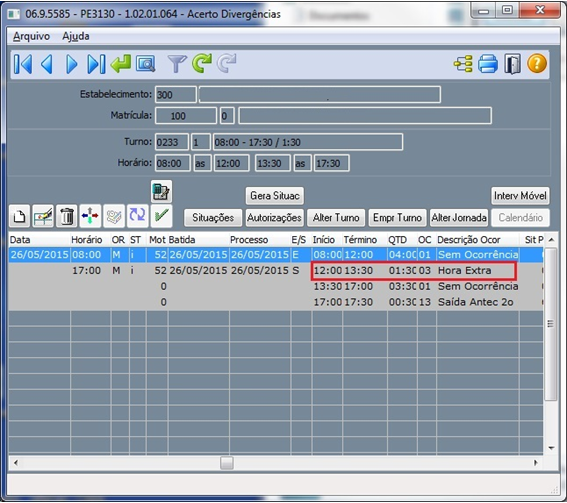Click the Horário field showing 13:30
This screenshot has height=503, width=567.
[273, 163]
